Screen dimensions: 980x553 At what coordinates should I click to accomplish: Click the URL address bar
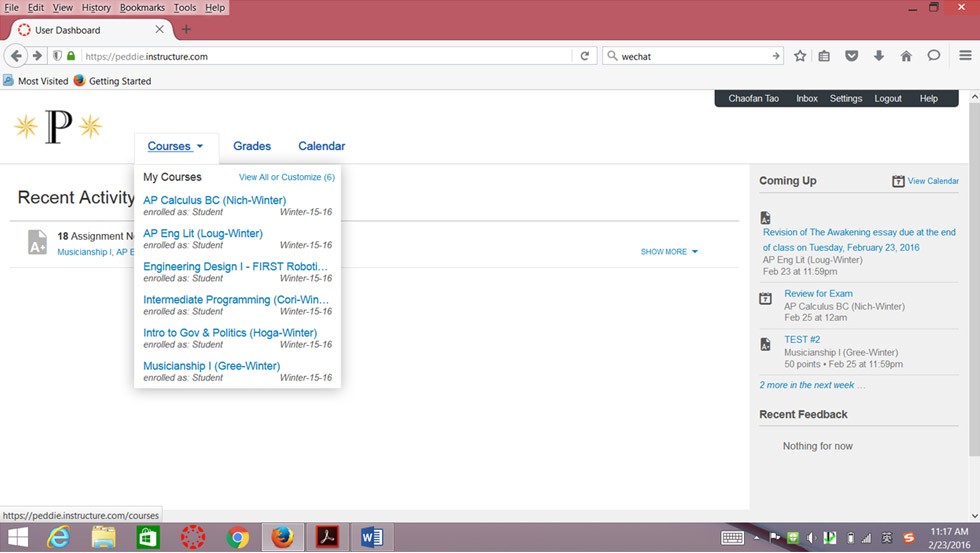coord(325,56)
